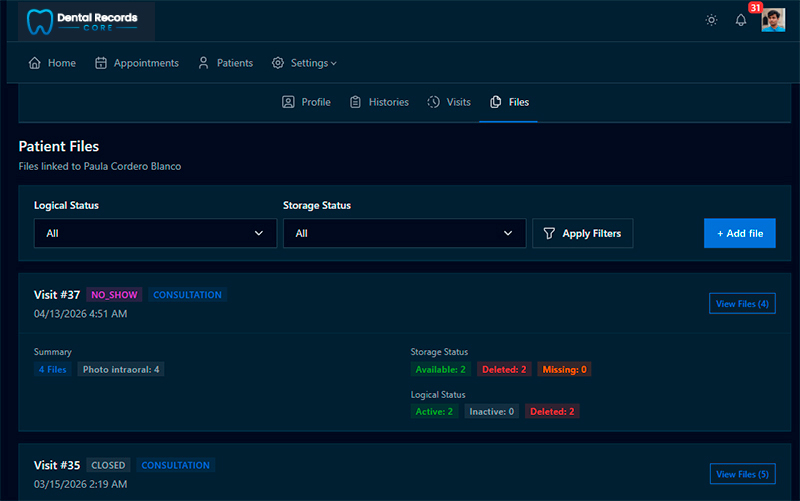
Task: Click the Settings gear icon
Action: pyautogui.click(x=278, y=63)
